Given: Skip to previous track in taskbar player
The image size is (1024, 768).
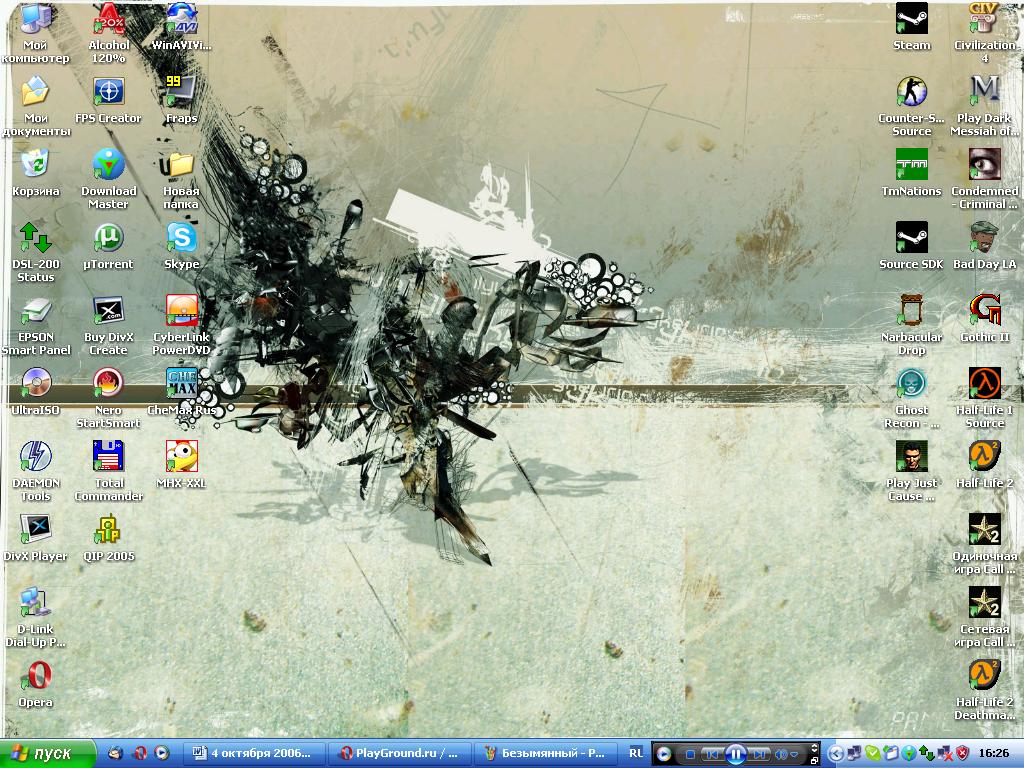Looking at the screenshot, I should 712,755.
